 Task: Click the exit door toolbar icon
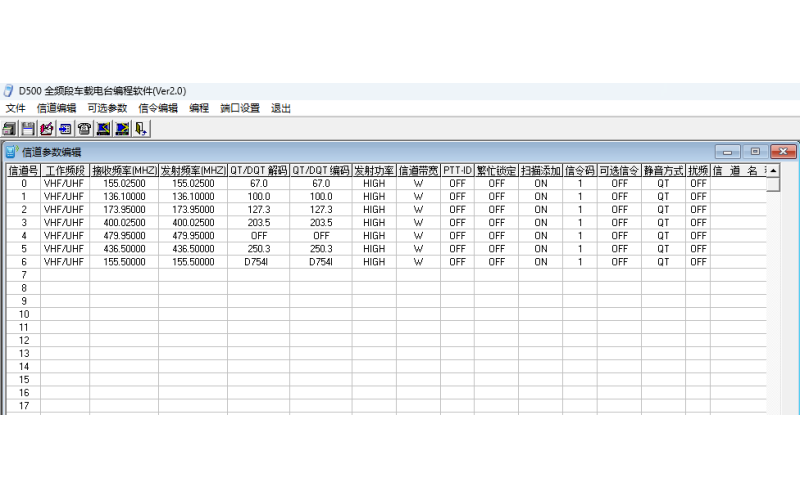(x=141, y=129)
